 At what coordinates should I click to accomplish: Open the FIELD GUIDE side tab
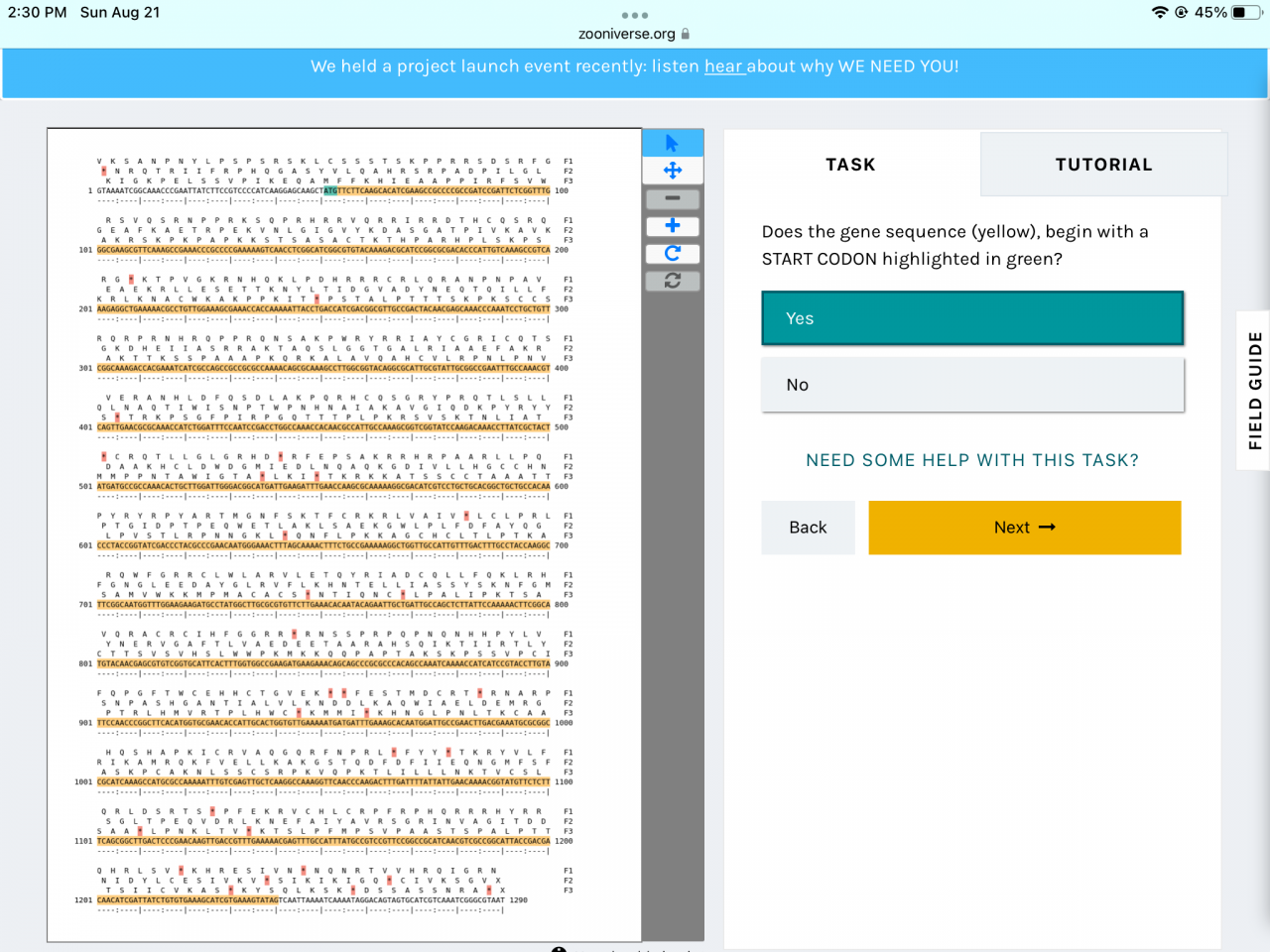coord(1254,391)
